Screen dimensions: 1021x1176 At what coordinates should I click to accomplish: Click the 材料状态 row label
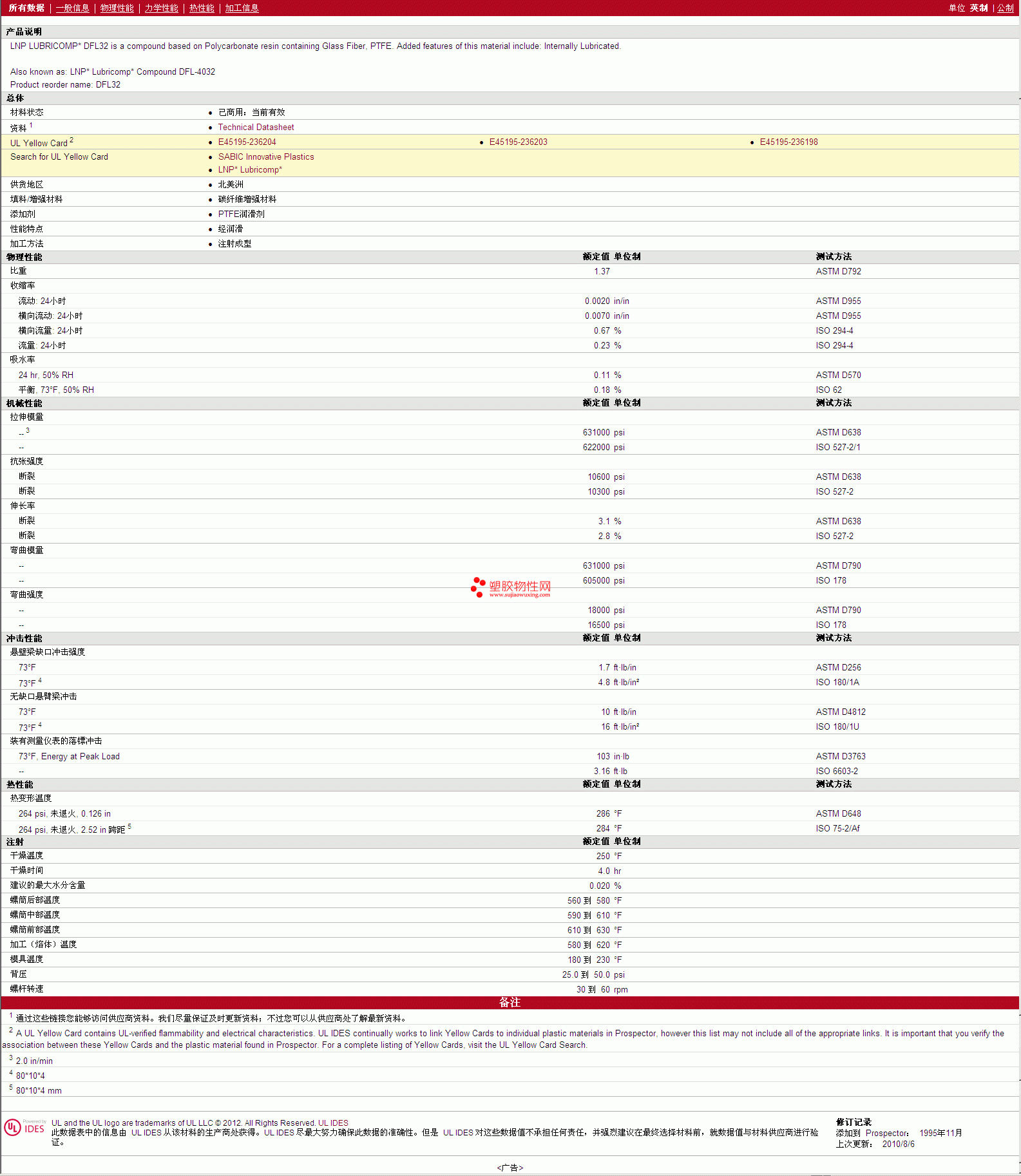(x=26, y=113)
